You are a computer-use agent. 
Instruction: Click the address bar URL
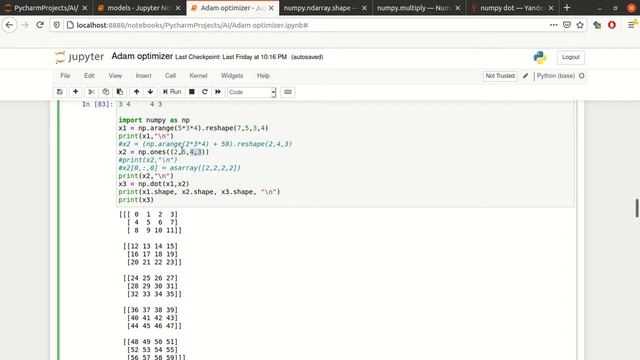(192, 25)
